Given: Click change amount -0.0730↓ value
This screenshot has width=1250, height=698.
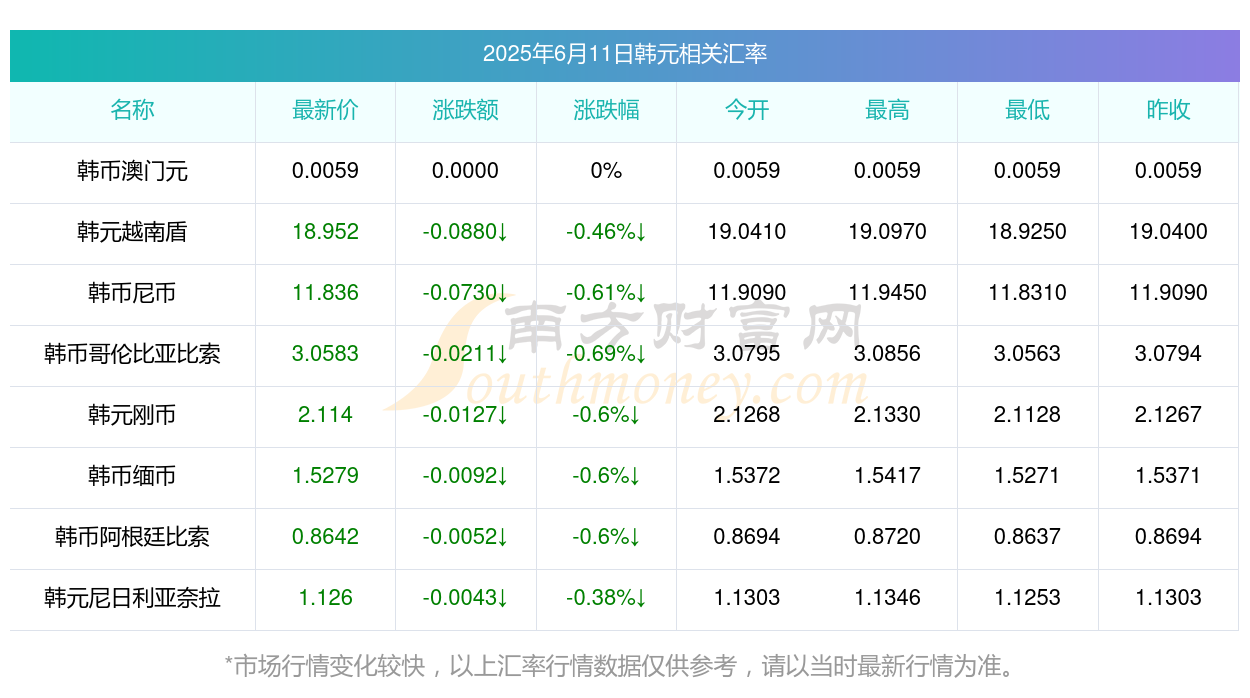Looking at the screenshot, I should pyautogui.click(x=465, y=293).
